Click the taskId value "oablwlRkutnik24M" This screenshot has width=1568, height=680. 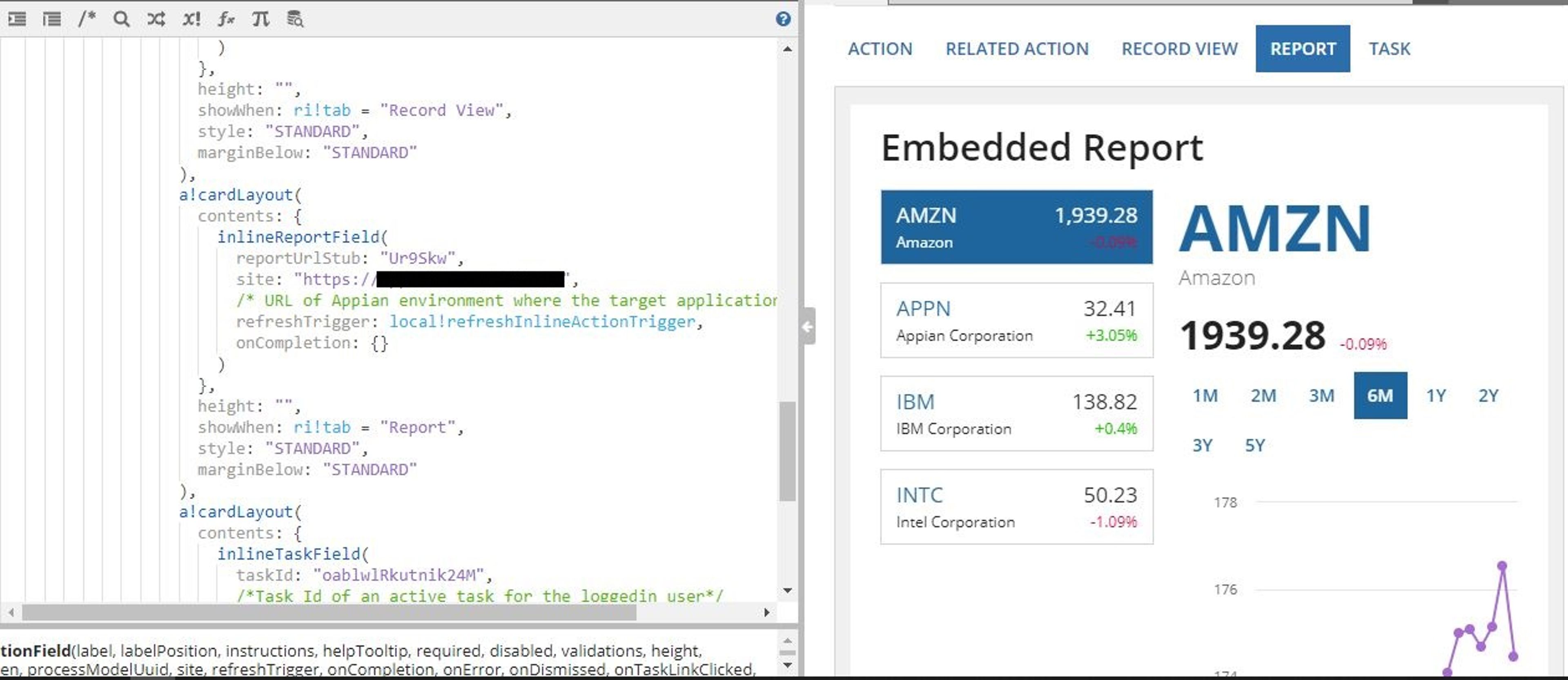(399, 575)
